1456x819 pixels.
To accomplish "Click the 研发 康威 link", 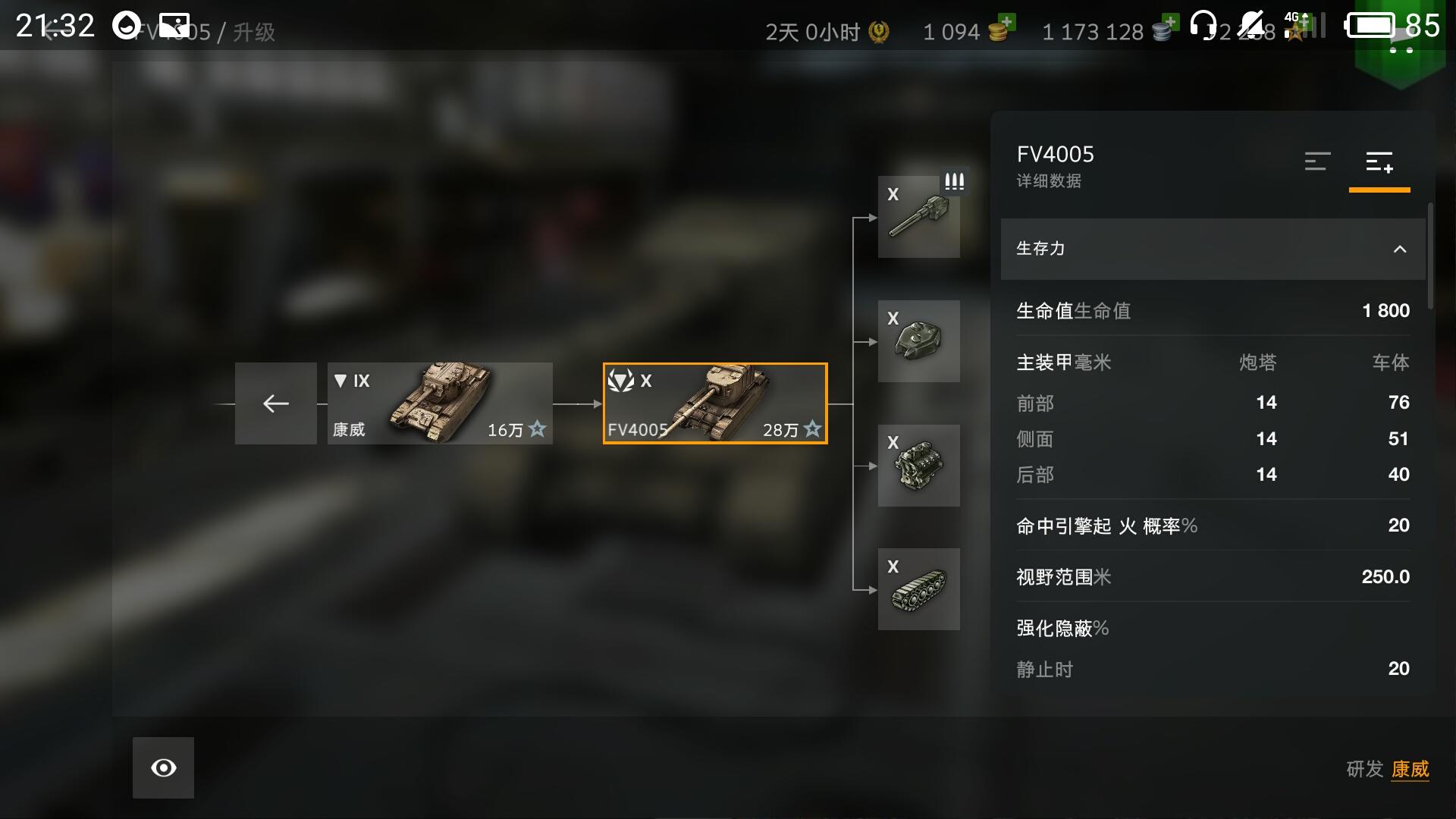I will (x=1387, y=769).
